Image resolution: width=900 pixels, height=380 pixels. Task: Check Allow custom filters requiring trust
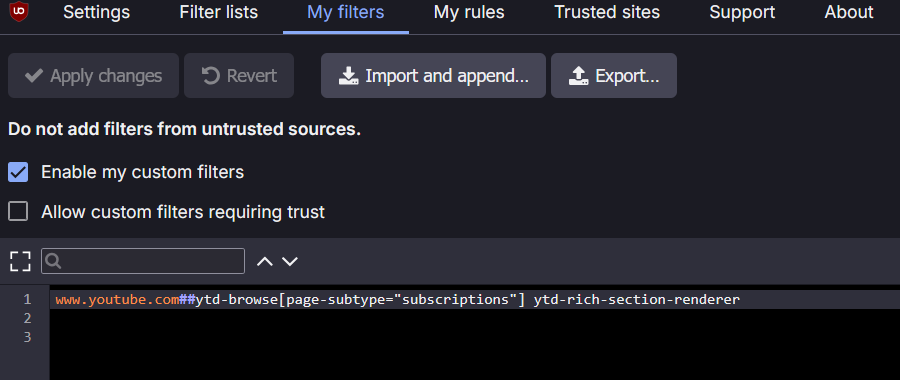click(x=18, y=212)
